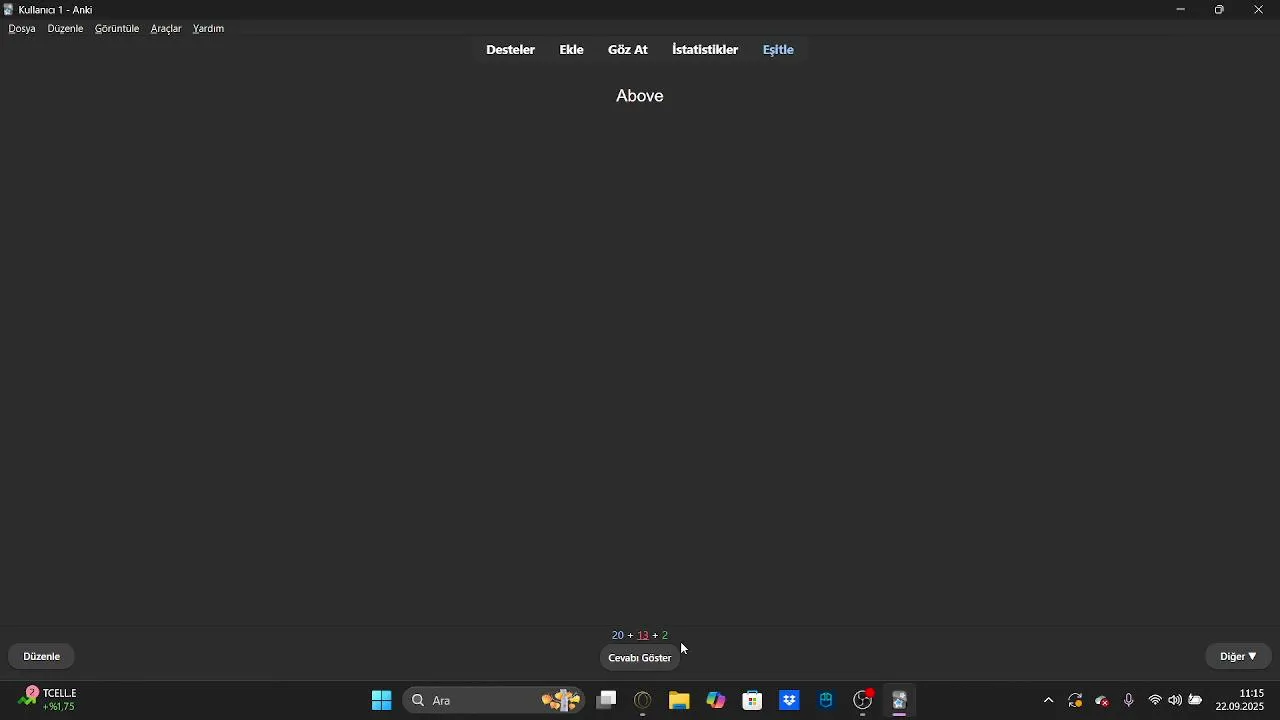Click the volume speaker icon
This screenshot has height=720, width=1280.
(1176, 701)
